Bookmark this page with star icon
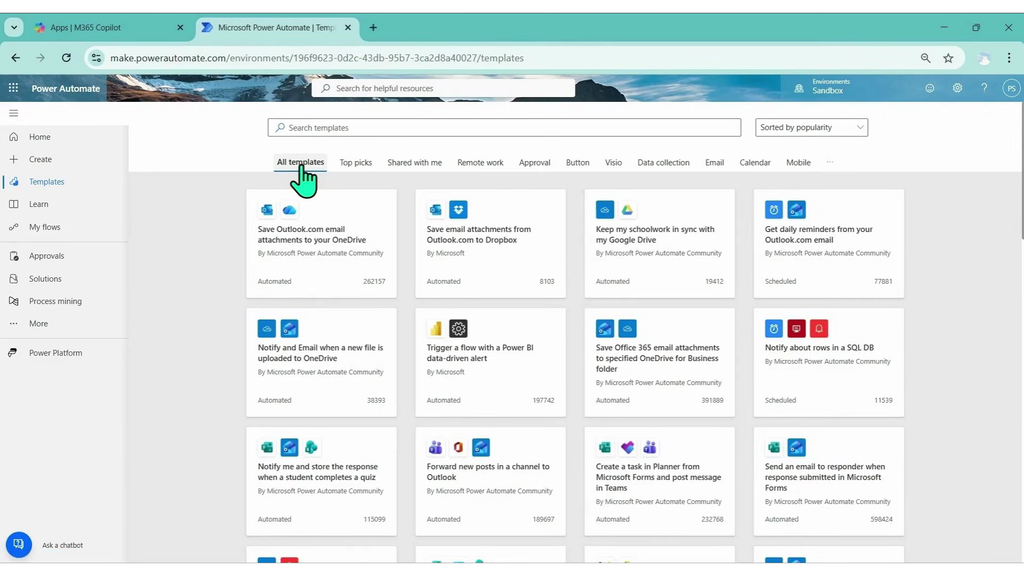Viewport: 1024px width, 576px height. click(948, 58)
